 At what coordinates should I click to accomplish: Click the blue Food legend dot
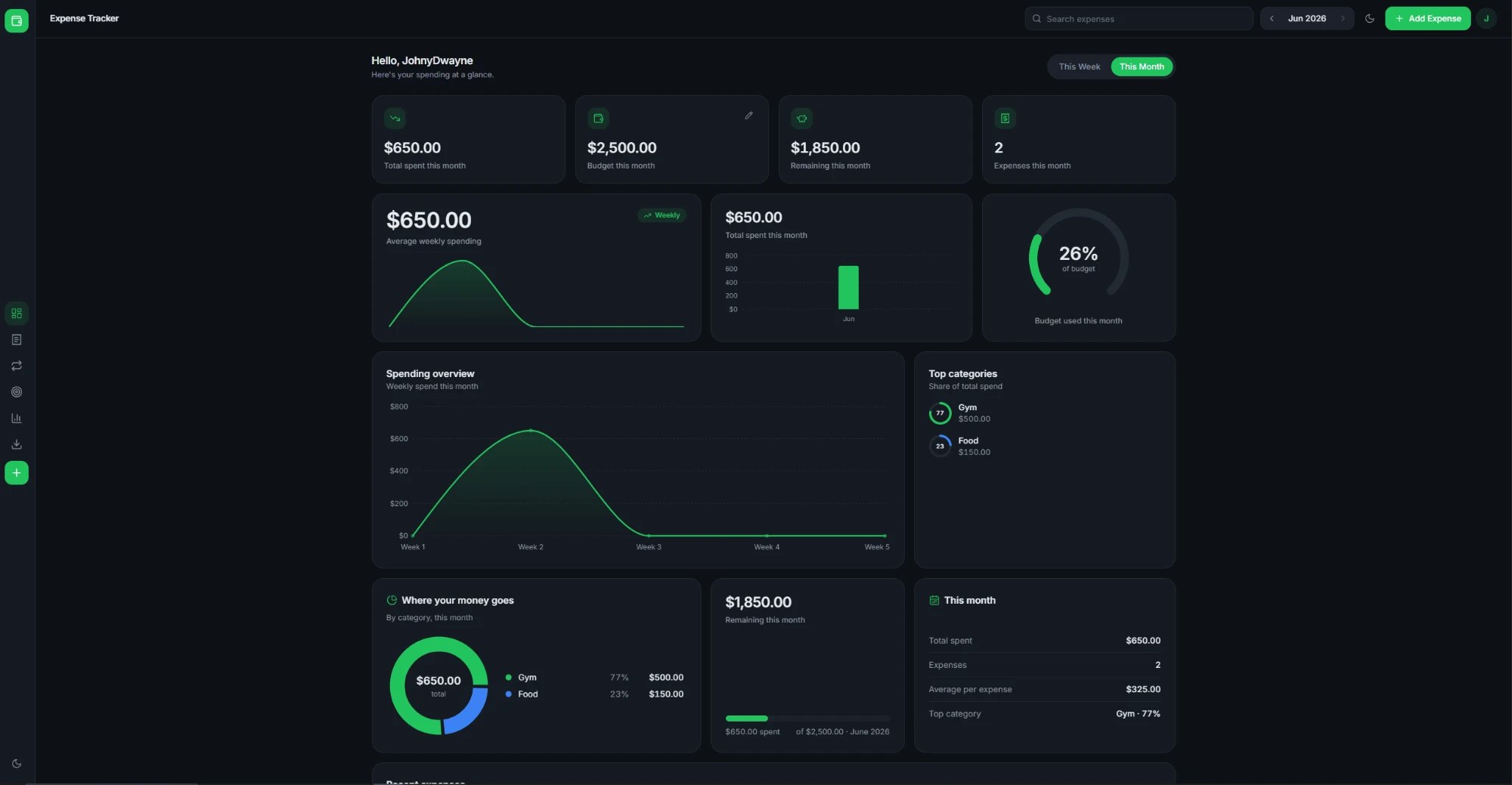[509, 694]
